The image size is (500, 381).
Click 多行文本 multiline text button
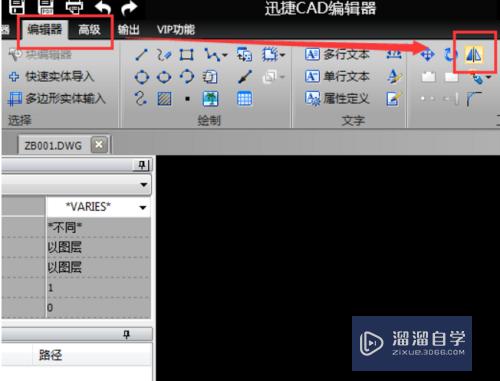(337, 54)
